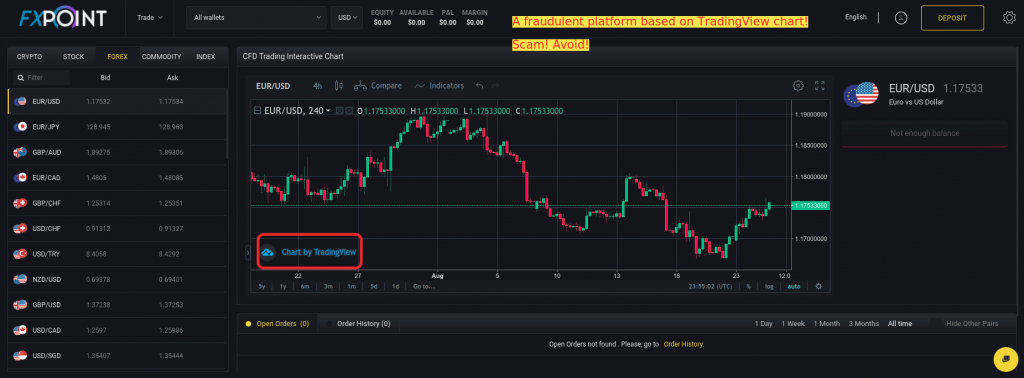Switch to the CRYPTO tab
This screenshot has width=1024, height=378.
(x=29, y=57)
